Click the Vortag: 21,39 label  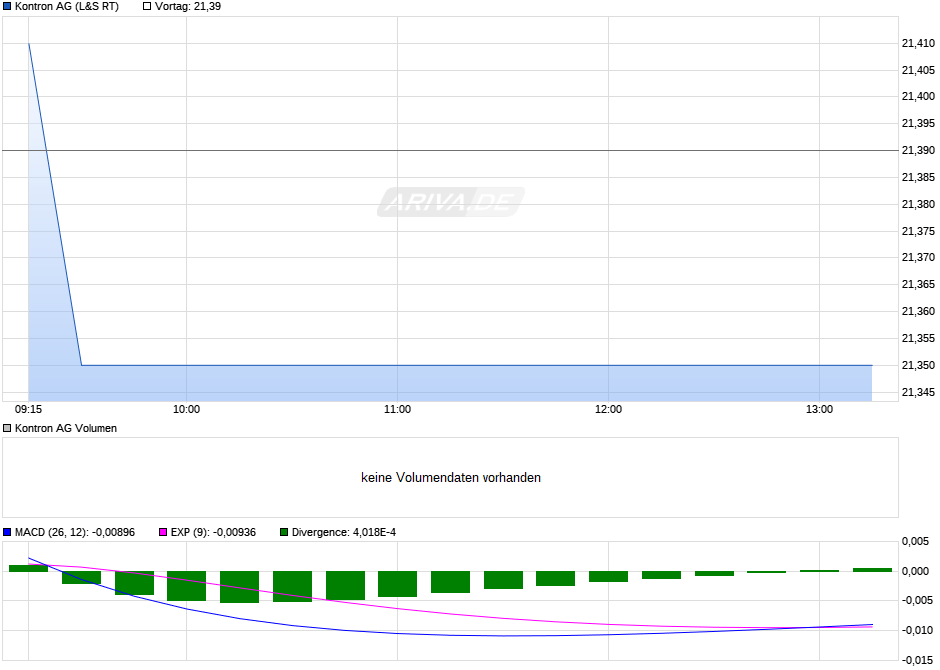tap(188, 7)
